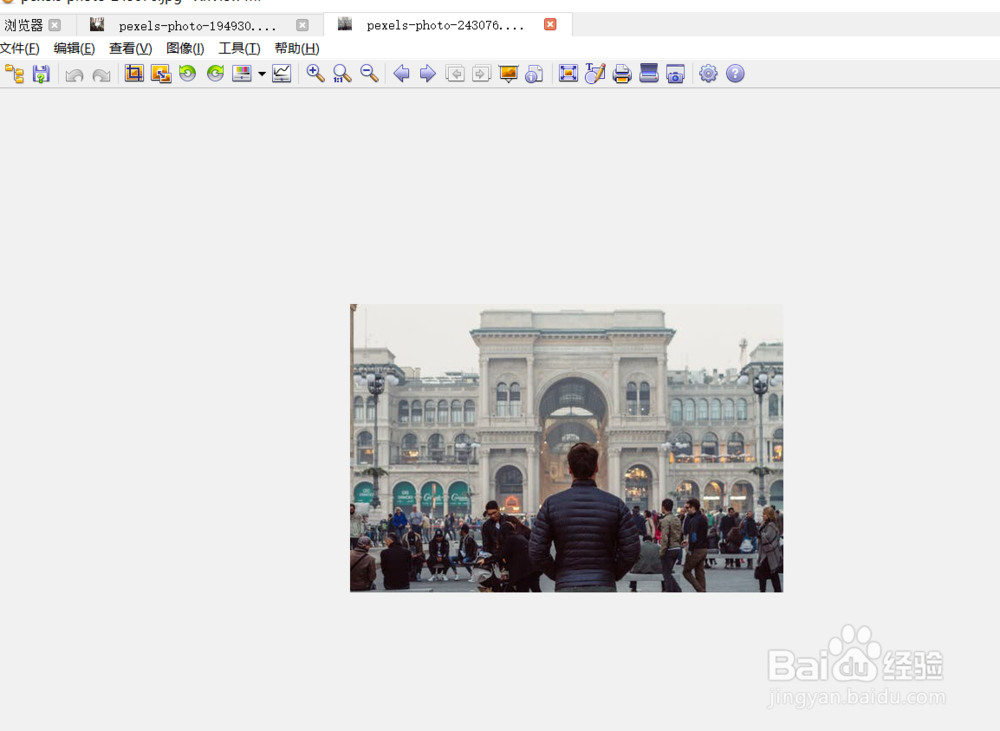Open the 帮助(H) menu
Image resolution: width=1000 pixels, height=731 pixels.
(x=297, y=48)
